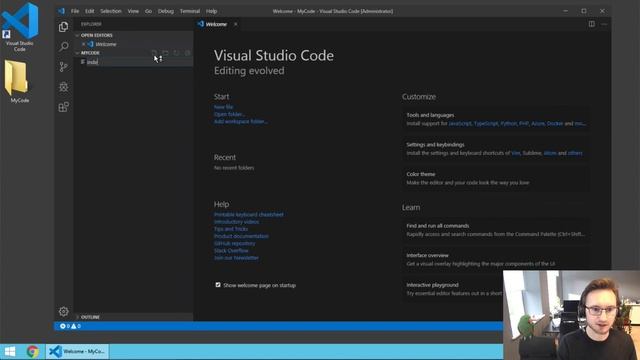Click the TypeScript link
This screenshot has height=360, width=640.
[x=486, y=123]
